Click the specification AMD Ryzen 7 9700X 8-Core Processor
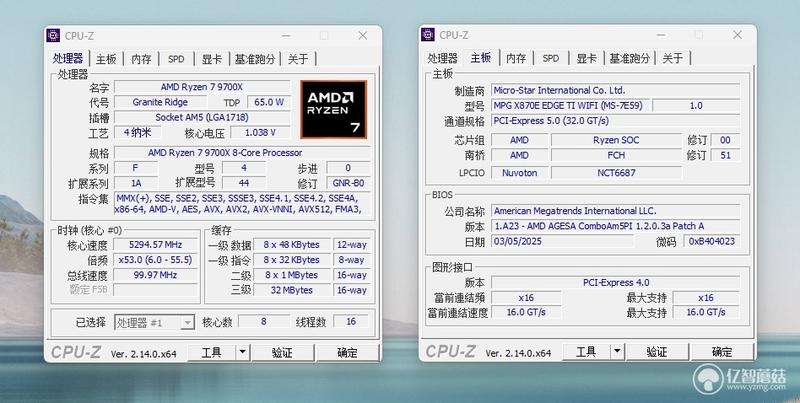 [242, 153]
